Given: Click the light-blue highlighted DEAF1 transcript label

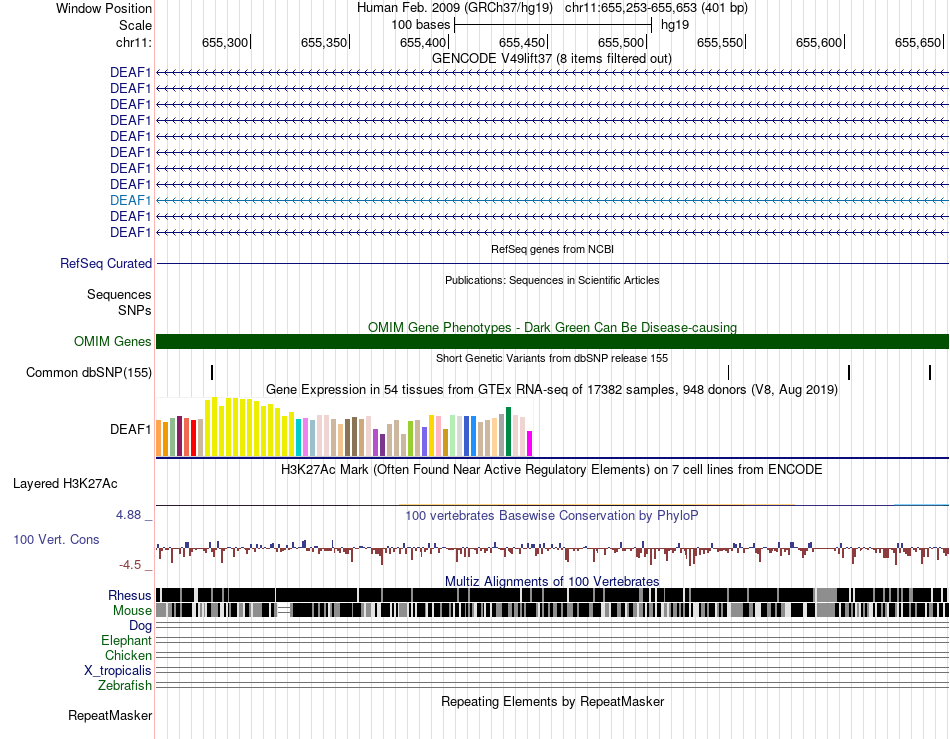Looking at the screenshot, I should pyautogui.click(x=130, y=200).
